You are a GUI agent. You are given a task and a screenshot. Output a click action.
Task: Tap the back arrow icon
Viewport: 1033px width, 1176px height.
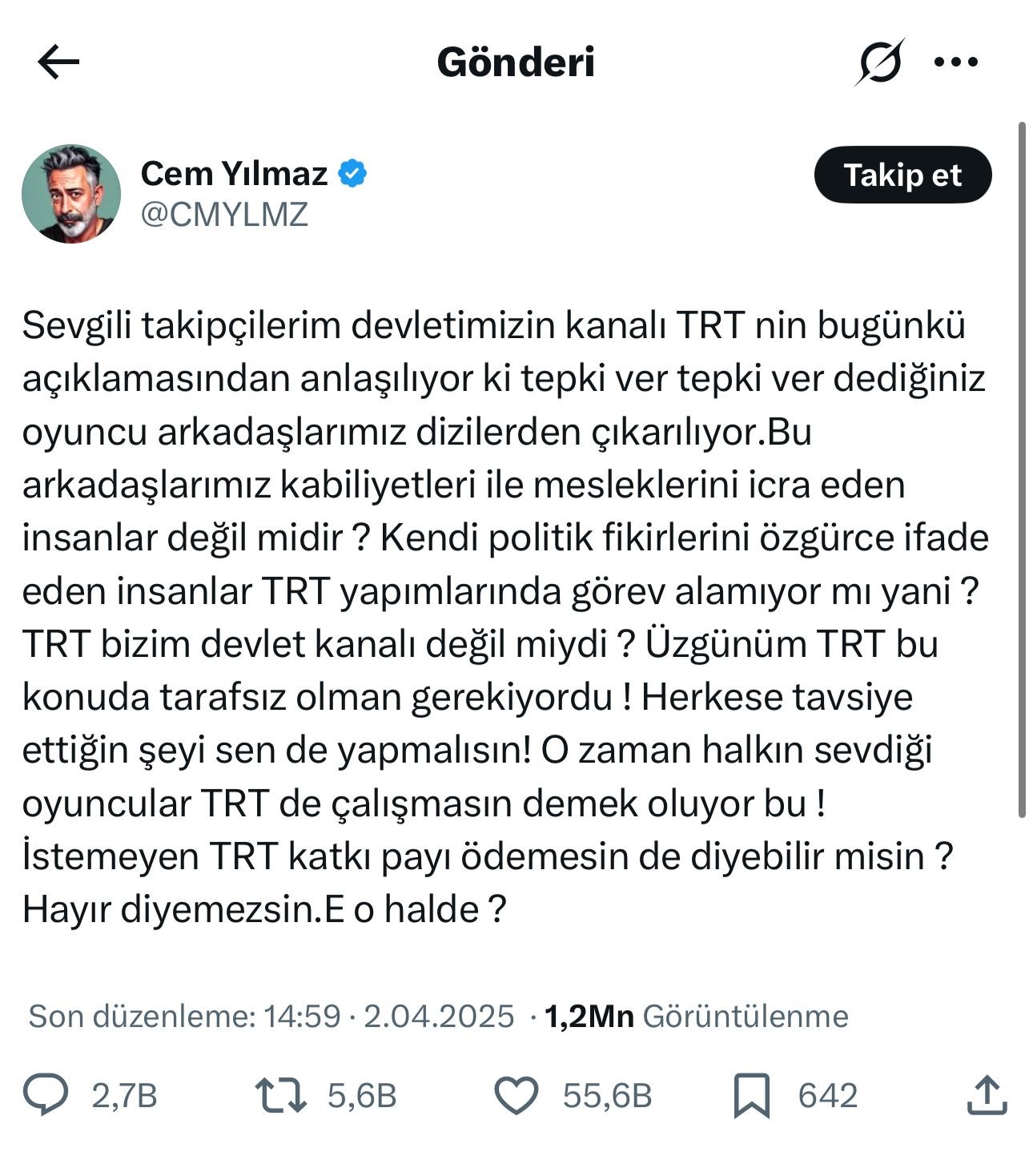[58, 62]
